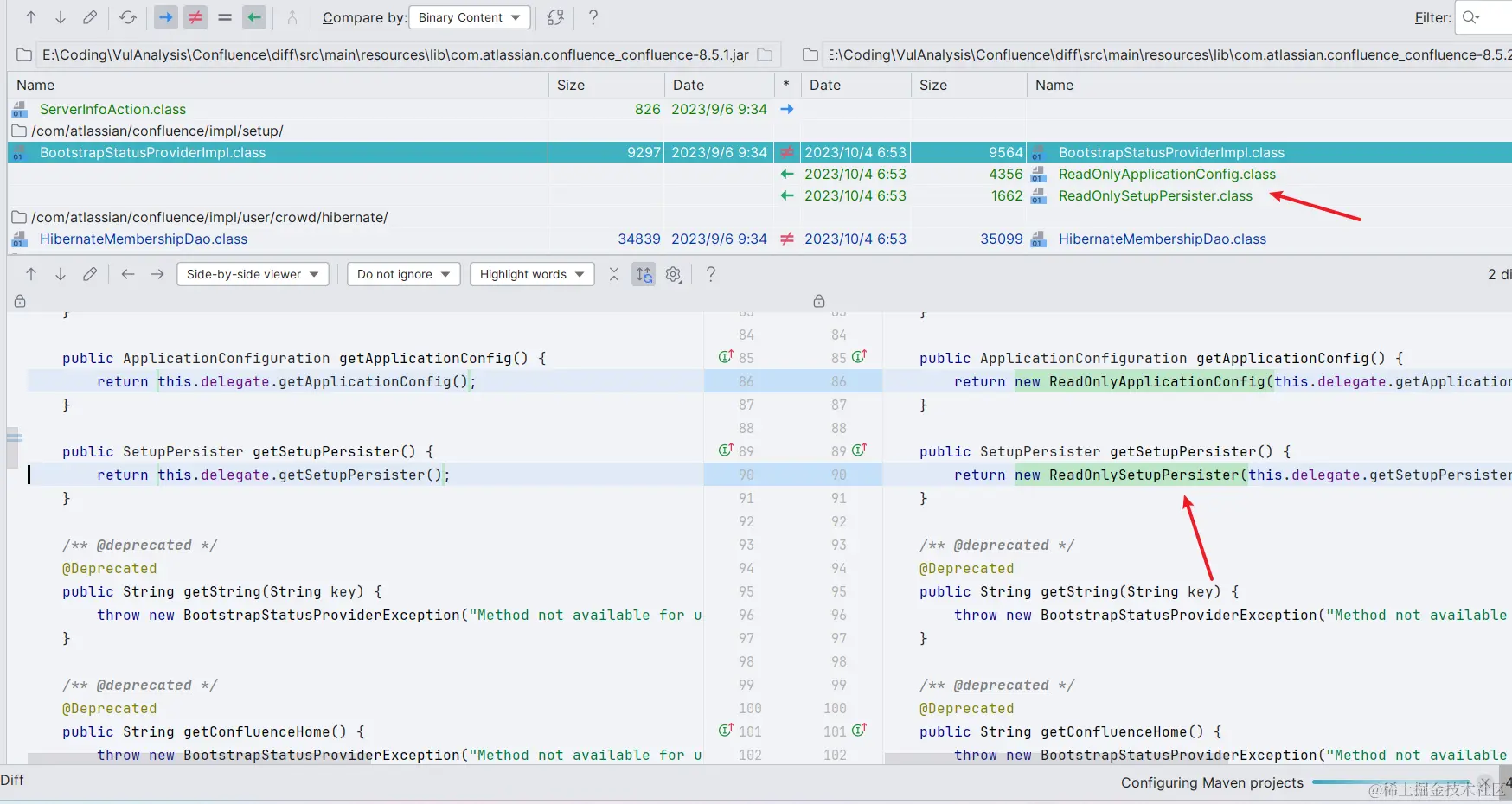Image resolution: width=1512 pixels, height=804 pixels.
Task: Browse folder for the left jar path
Action: [765, 54]
